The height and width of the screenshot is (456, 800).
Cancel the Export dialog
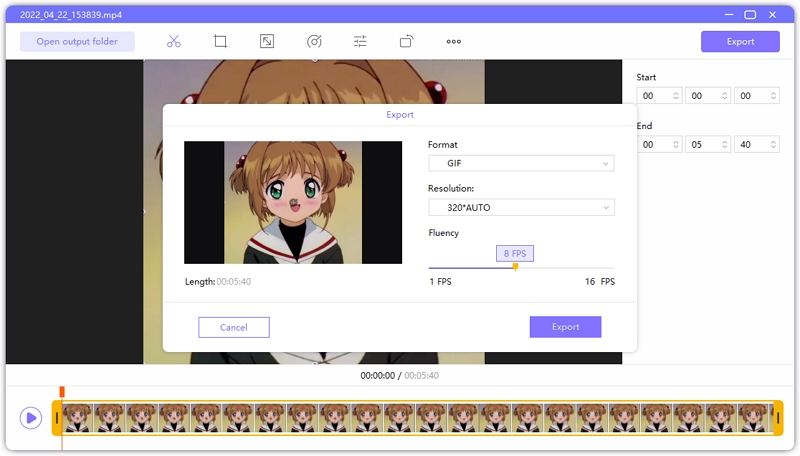pos(234,327)
